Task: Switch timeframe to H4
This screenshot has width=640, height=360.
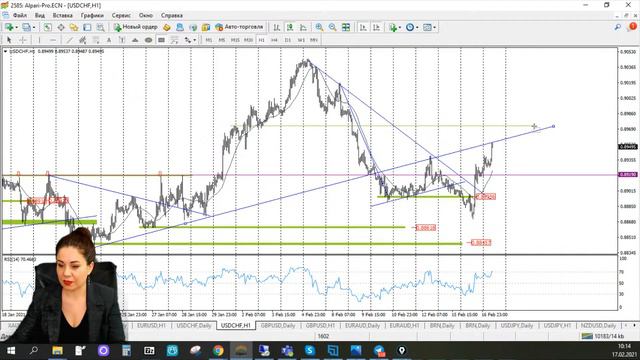Action: 274,40
